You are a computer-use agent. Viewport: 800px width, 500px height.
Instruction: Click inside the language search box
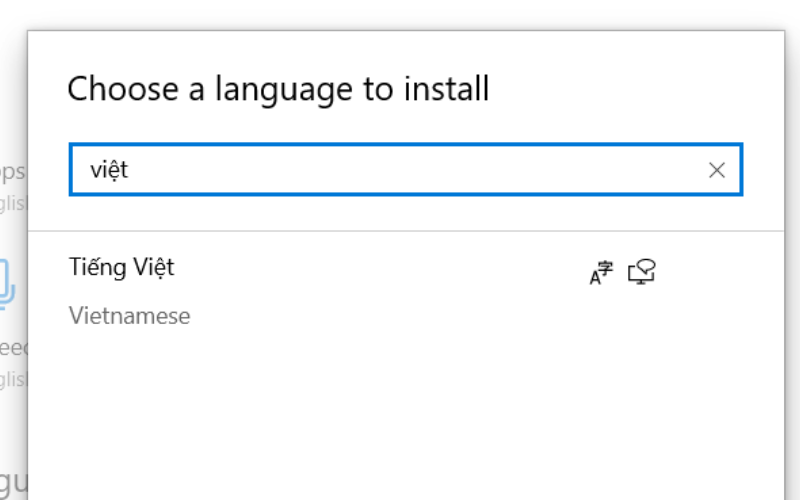click(x=400, y=170)
